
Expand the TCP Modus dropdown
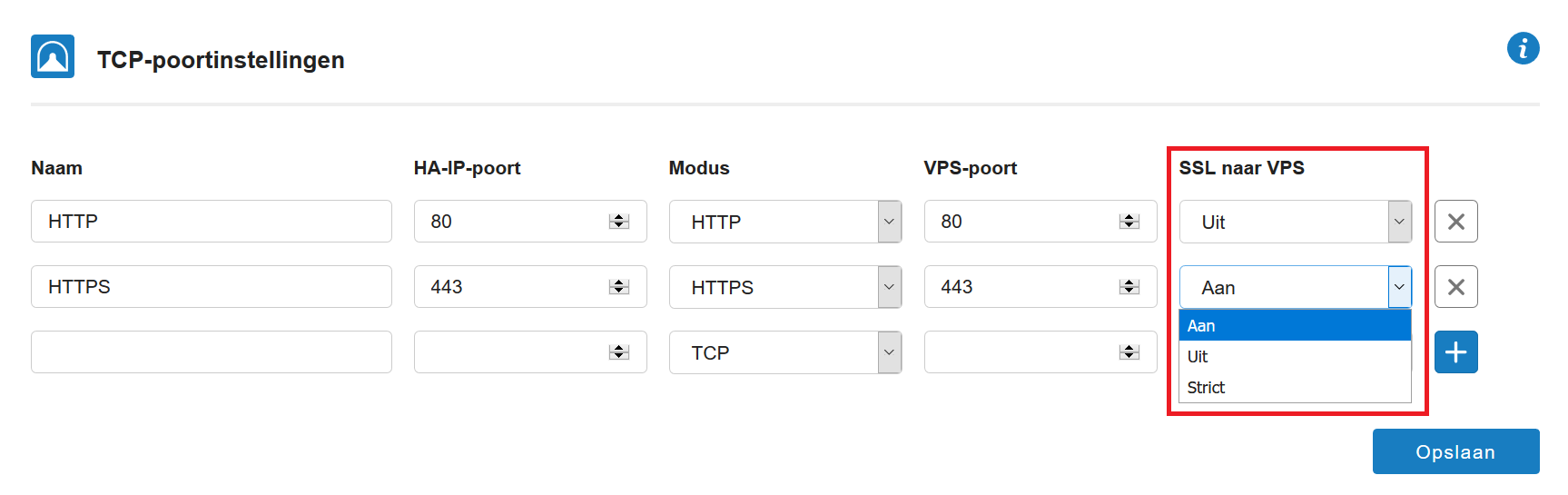[784, 352]
